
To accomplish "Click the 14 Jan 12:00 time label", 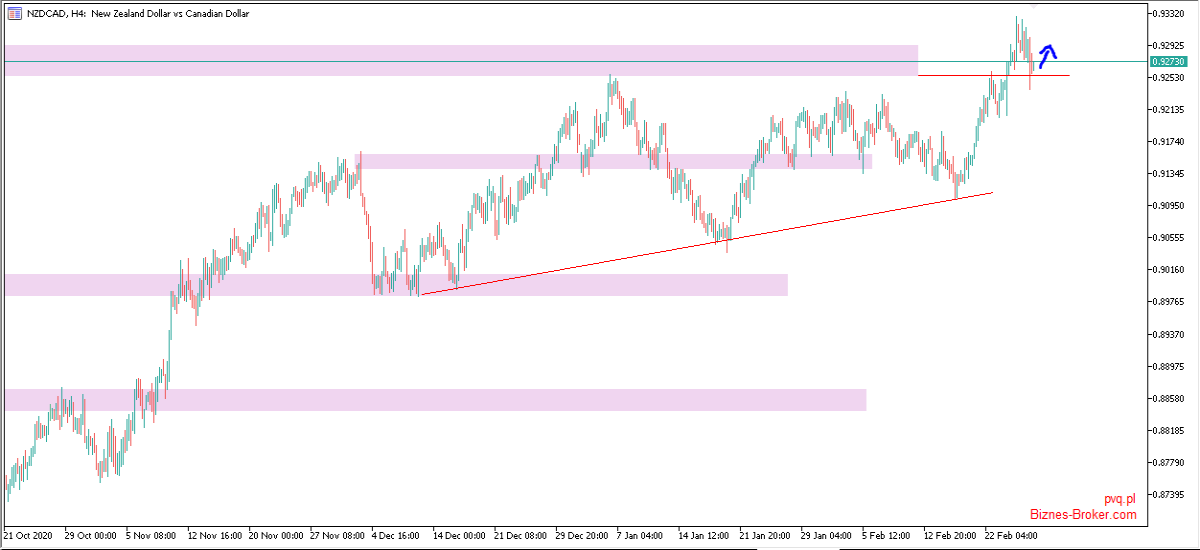I will (x=705, y=535).
